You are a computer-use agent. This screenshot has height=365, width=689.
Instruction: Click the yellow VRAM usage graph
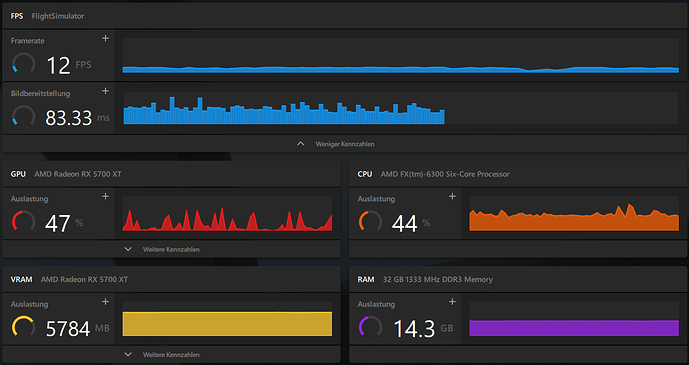coord(227,319)
